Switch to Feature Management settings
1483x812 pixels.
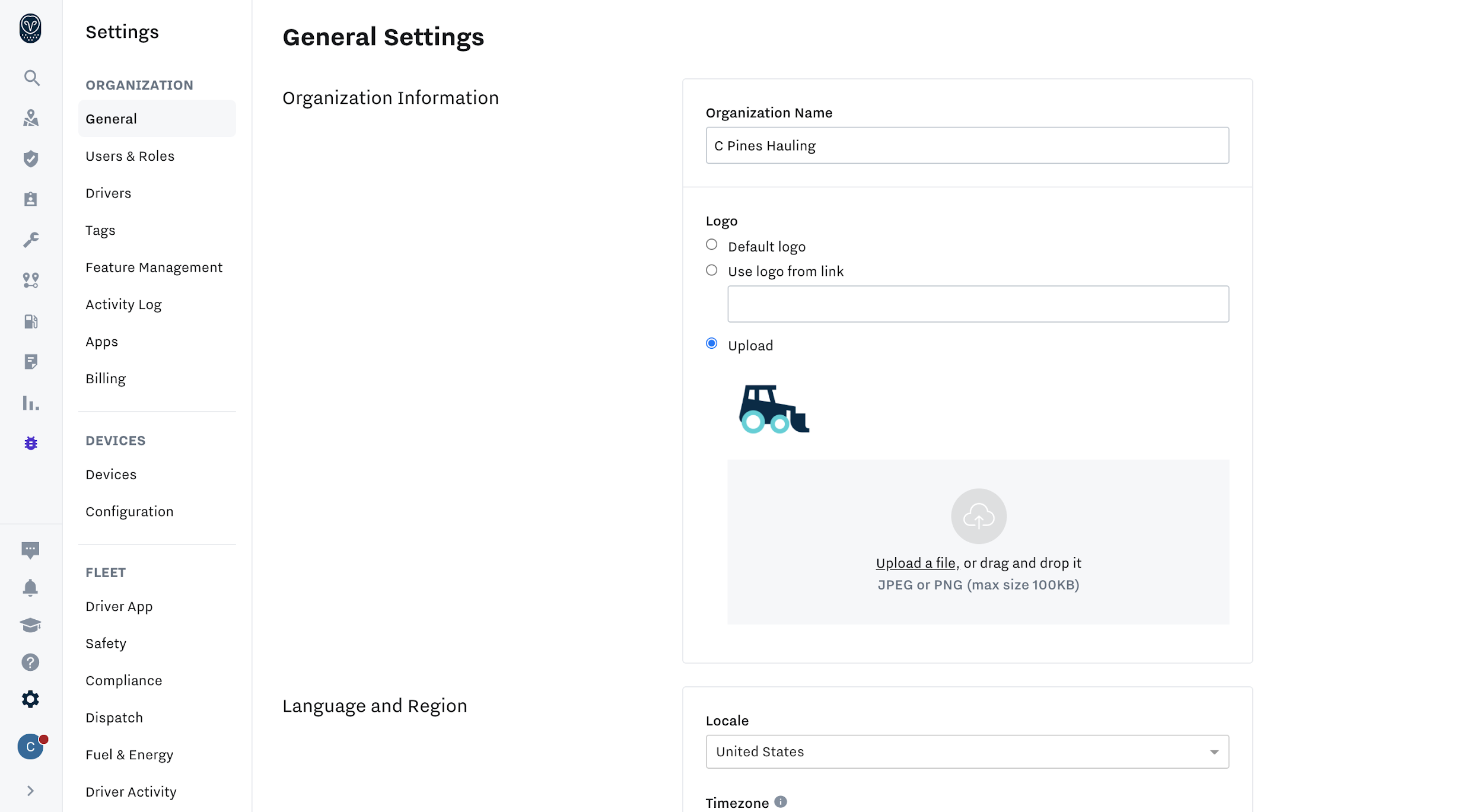[x=154, y=267]
